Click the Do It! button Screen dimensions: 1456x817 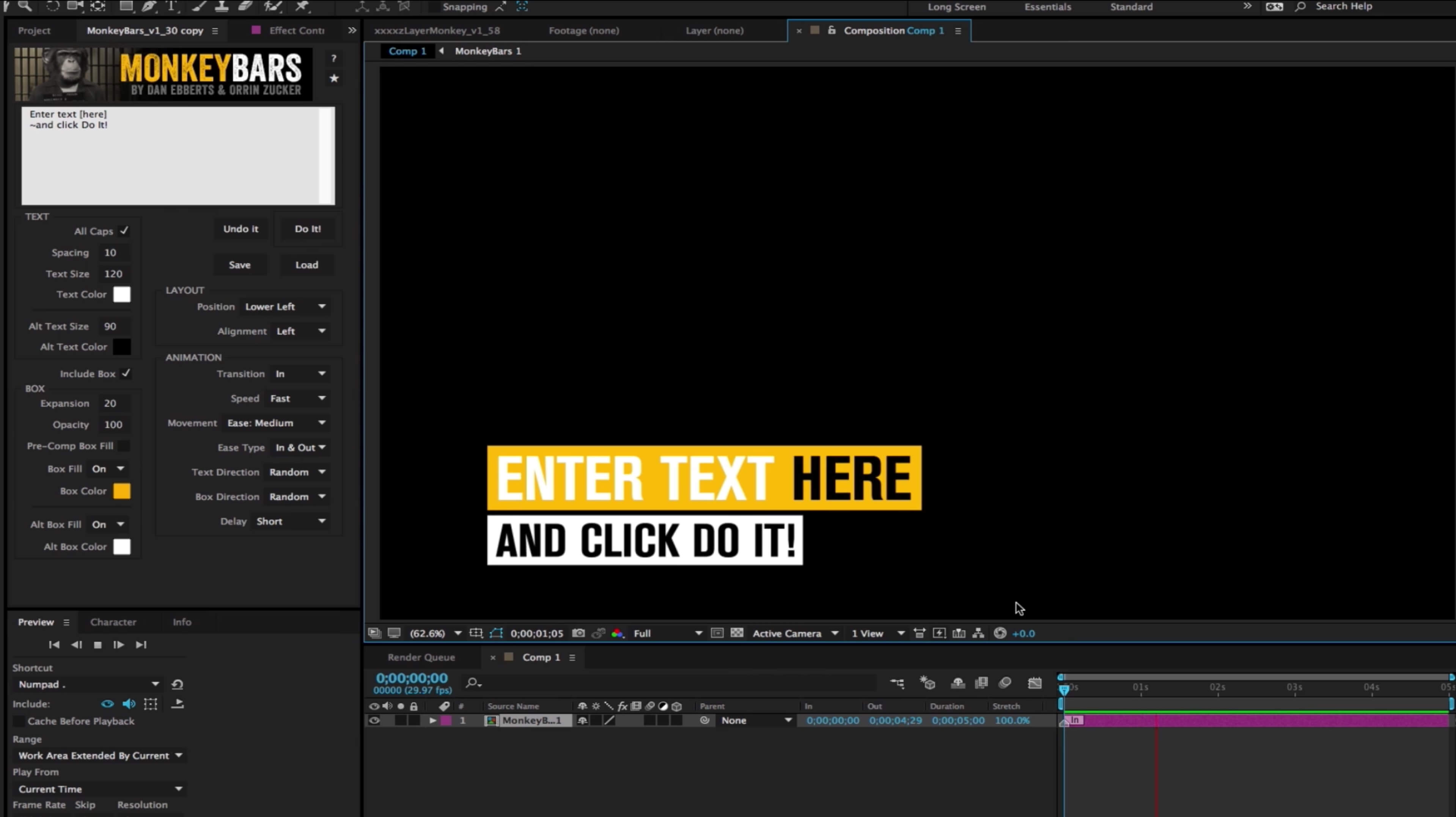[308, 229]
